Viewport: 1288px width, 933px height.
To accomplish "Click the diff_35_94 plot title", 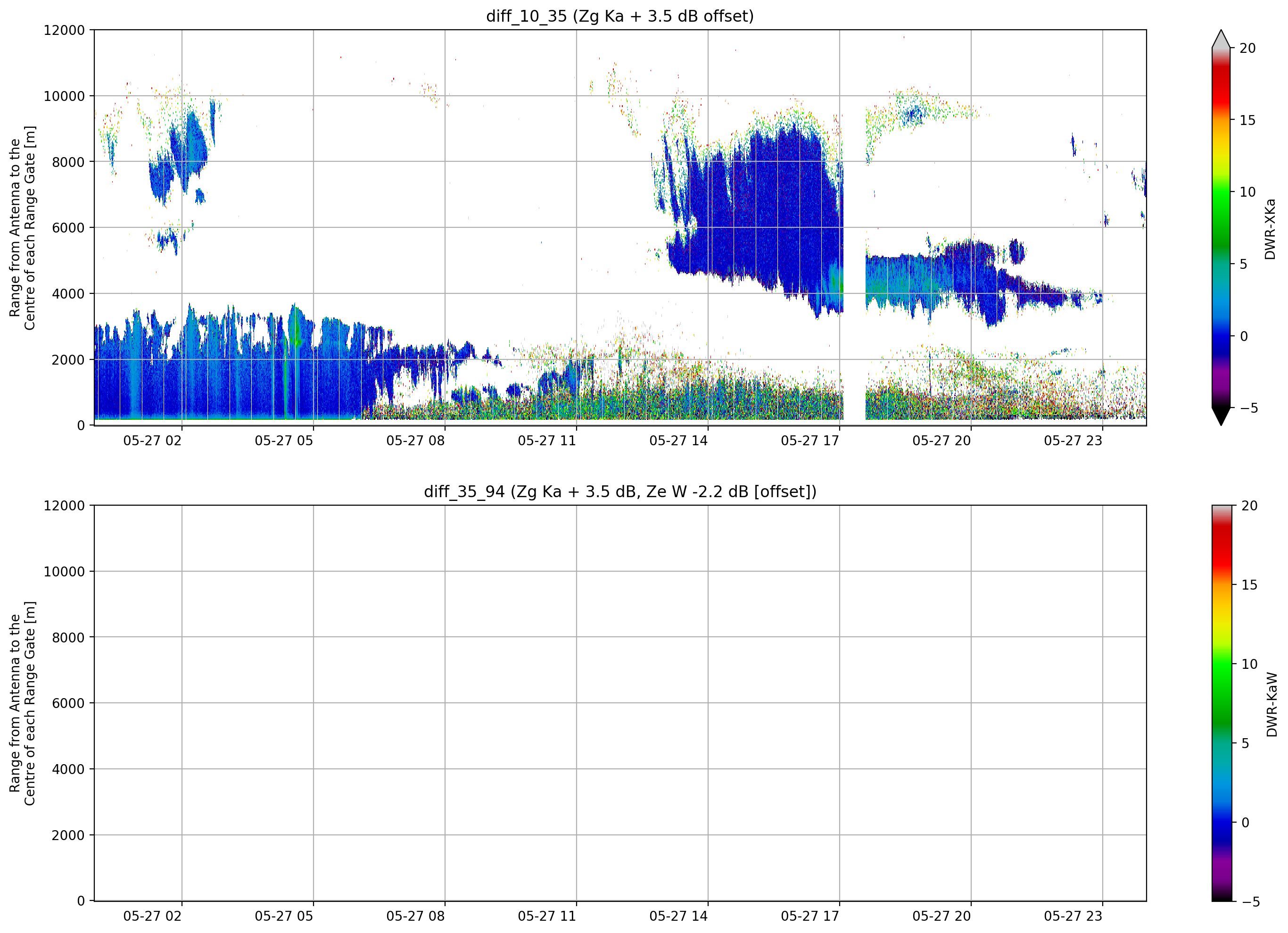I will click(x=619, y=491).
